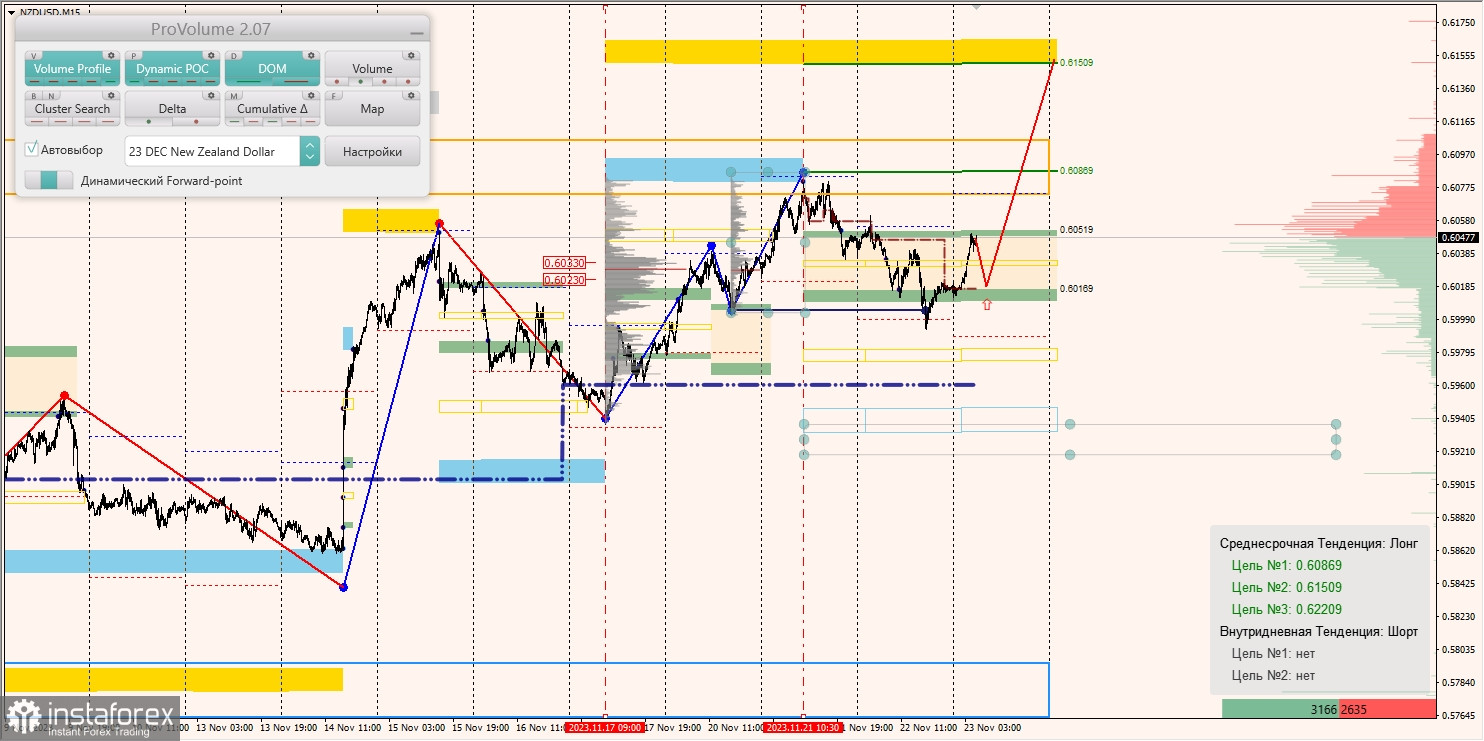Image resolution: width=1484 pixels, height=741 pixels.
Task: Toggle Volume Profile indicator on/off
Action: tap(72, 69)
